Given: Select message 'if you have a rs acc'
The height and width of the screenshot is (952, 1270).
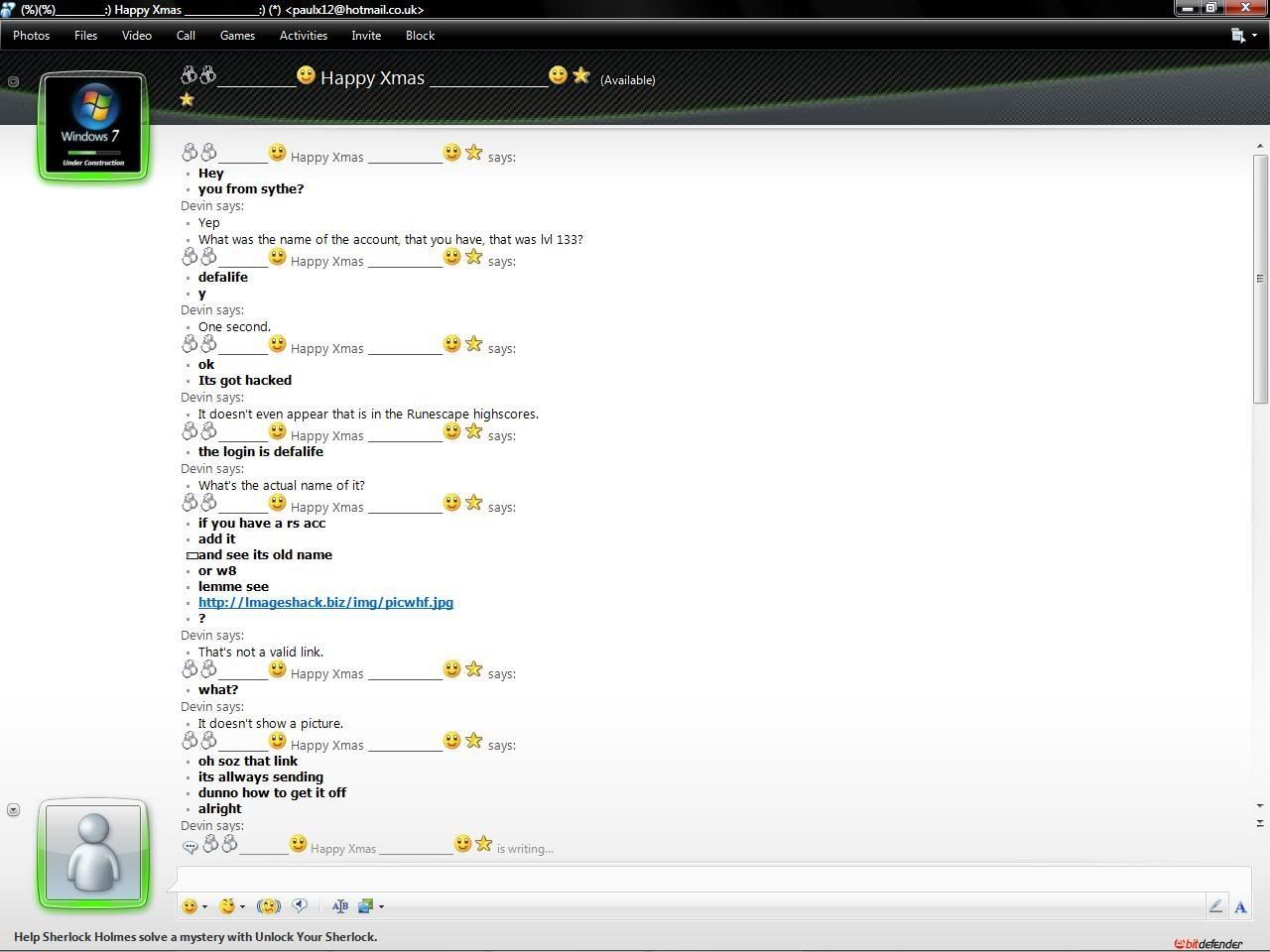Looking at the screenshot, I should (262, 523).
